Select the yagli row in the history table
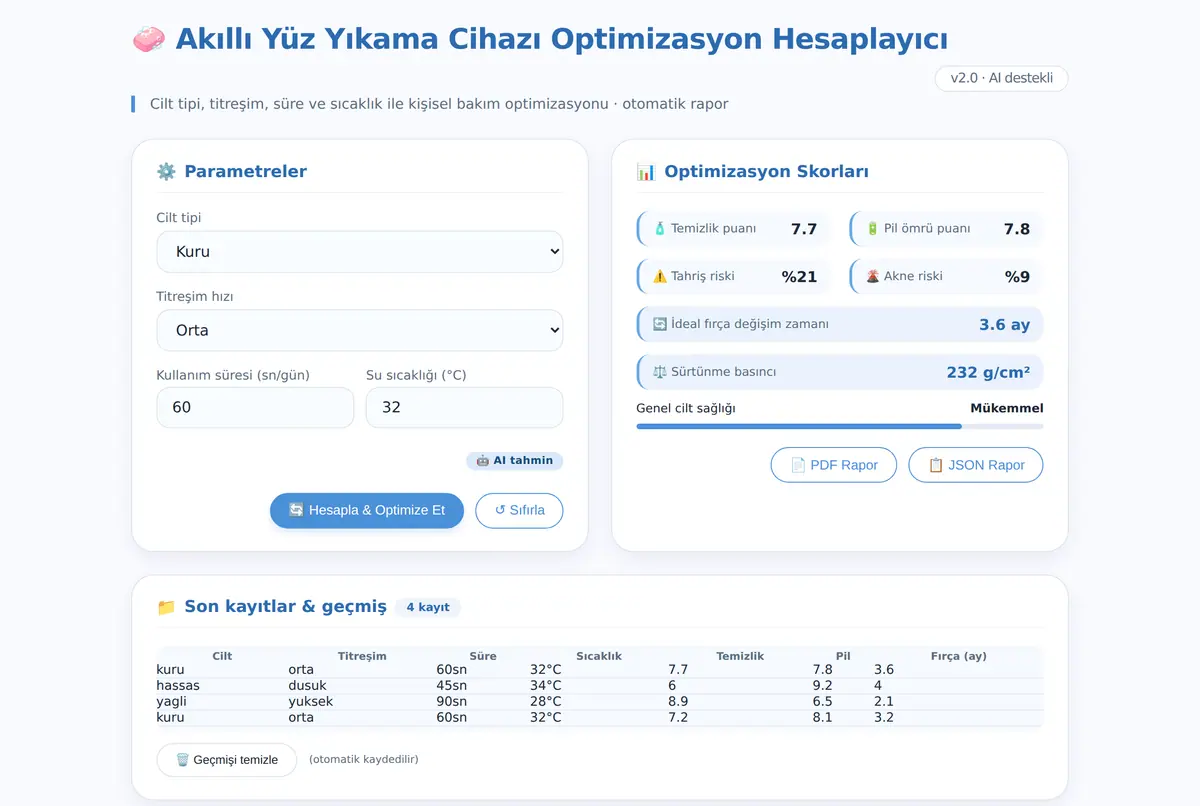Viewport: 1200px width, 806px height. pyautogui.click(x=600, y=702)
